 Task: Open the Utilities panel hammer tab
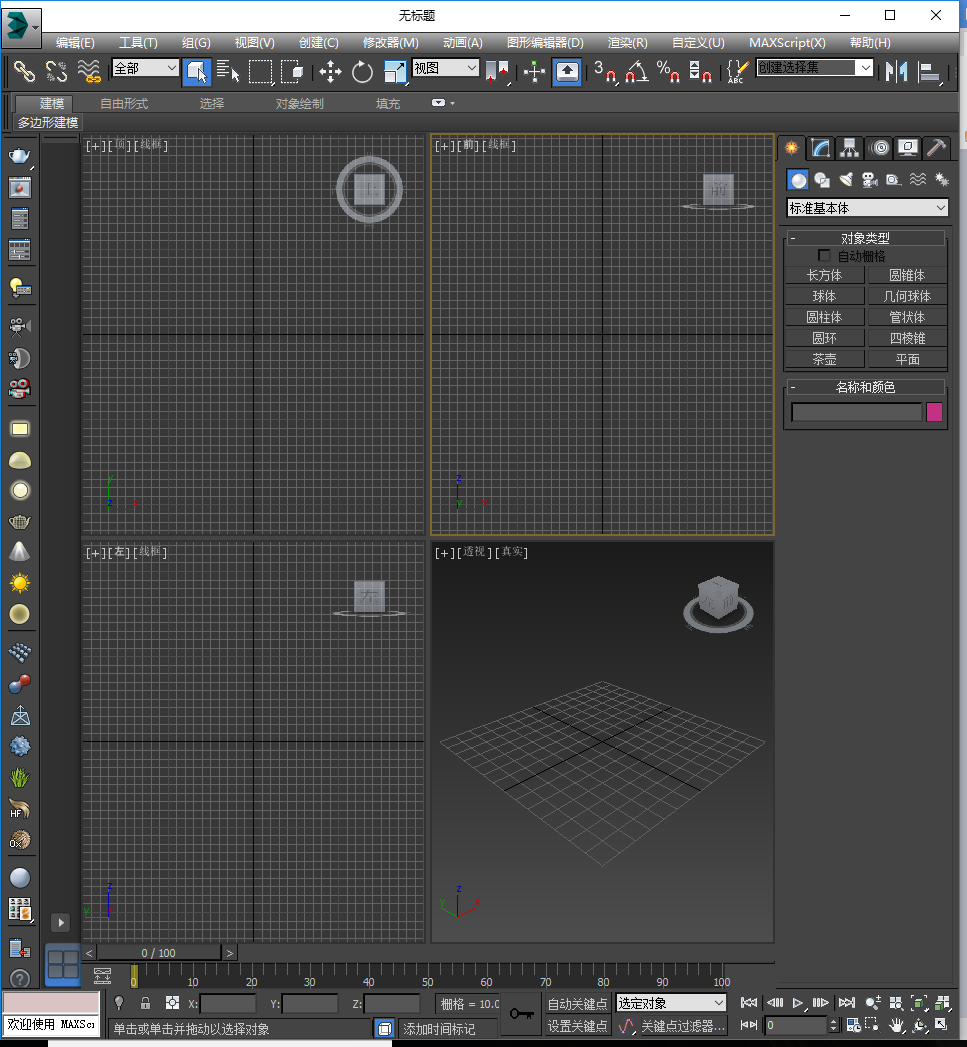[x=936, y=148]
